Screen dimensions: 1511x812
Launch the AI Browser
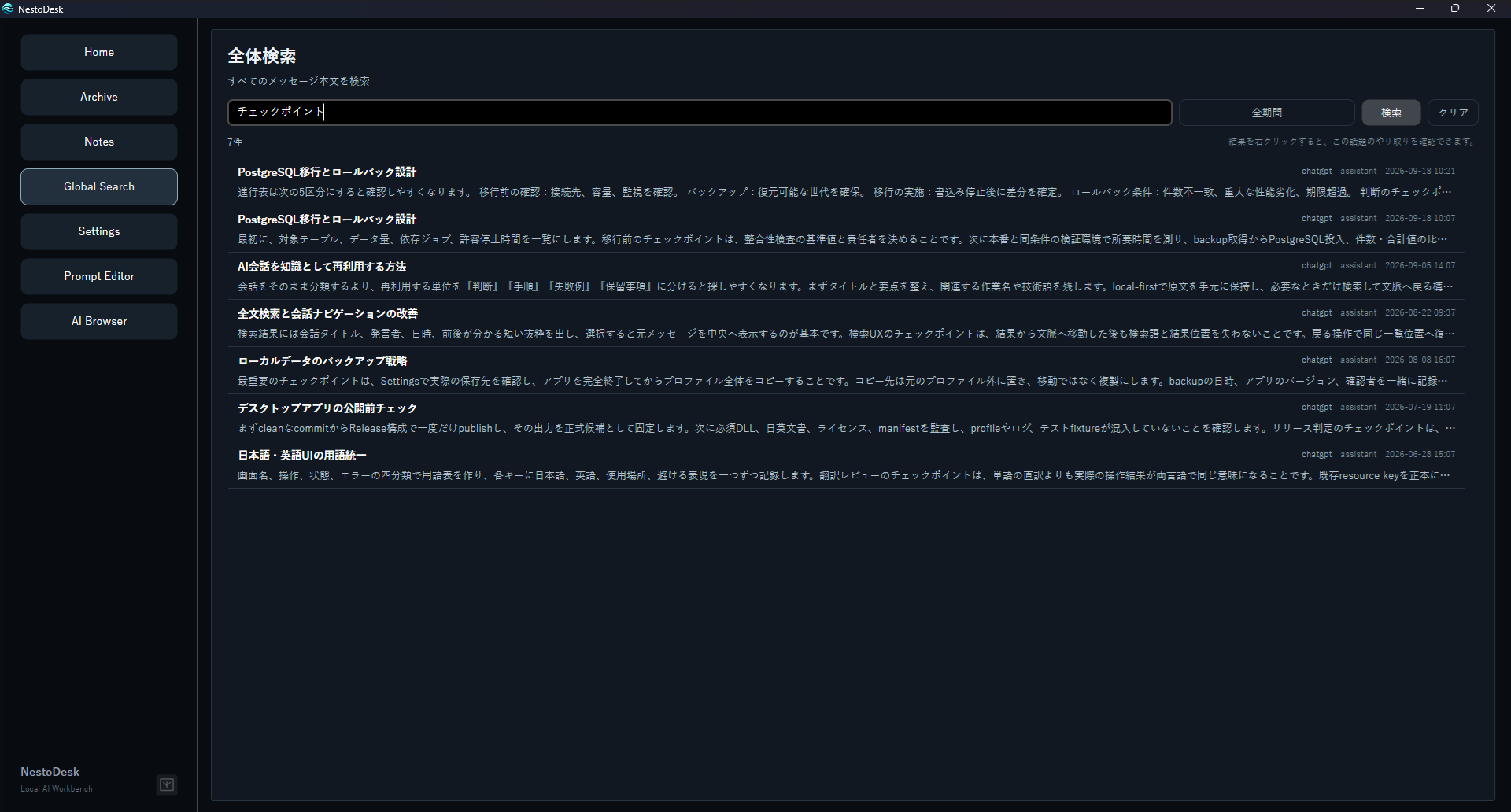click(x=99, y=321)
